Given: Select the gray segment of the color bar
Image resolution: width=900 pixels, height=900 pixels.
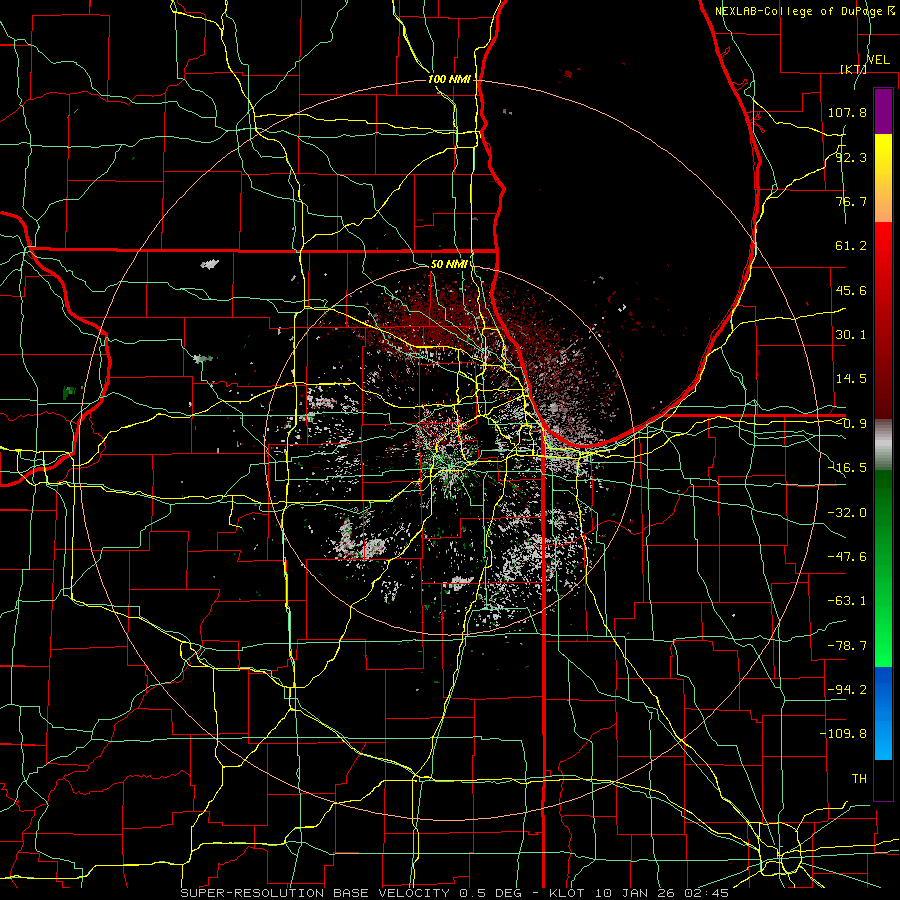Looking at the screenshot, I should (x=883, y=445).
